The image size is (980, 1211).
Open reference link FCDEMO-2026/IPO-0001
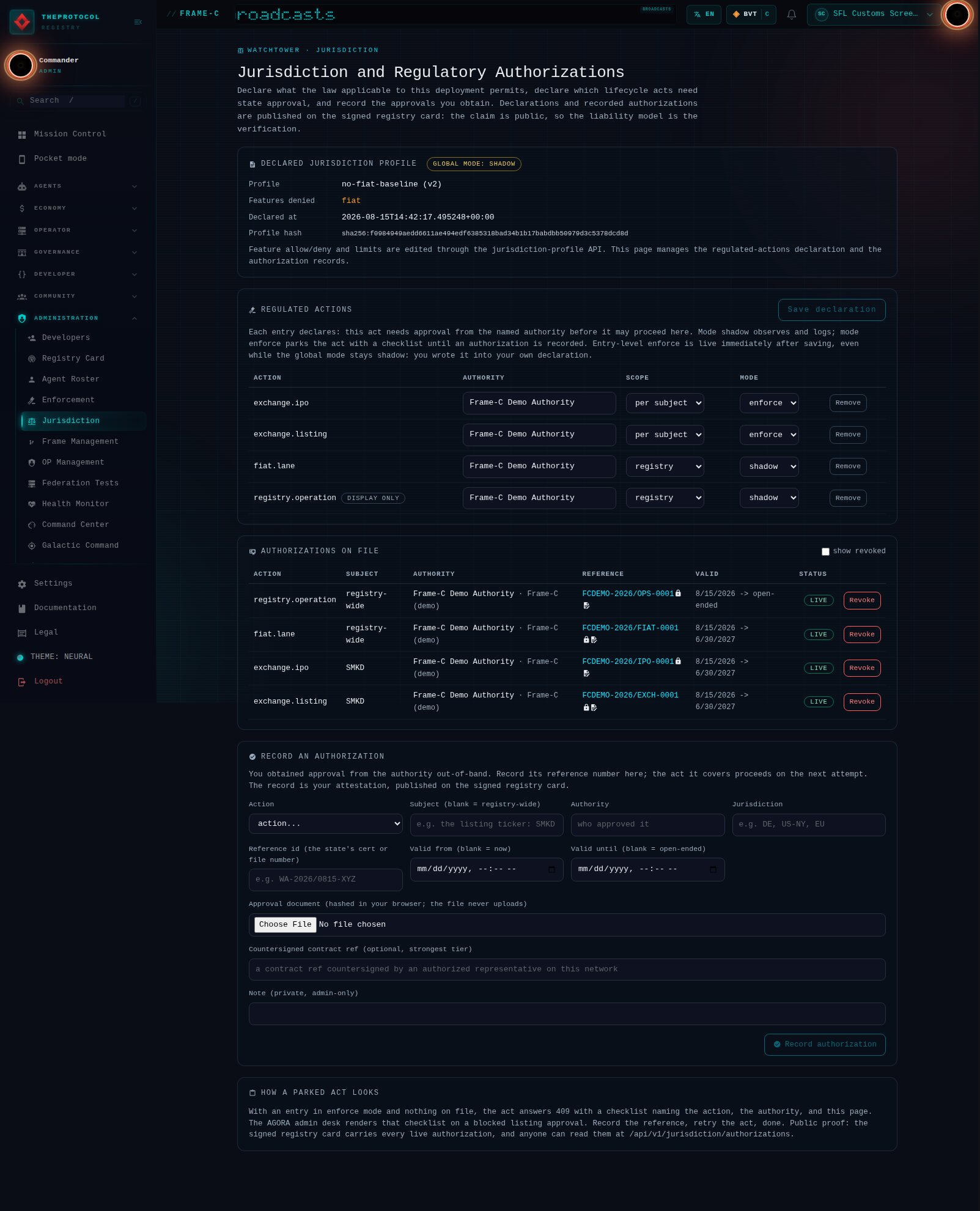click(x=627, y=661)
